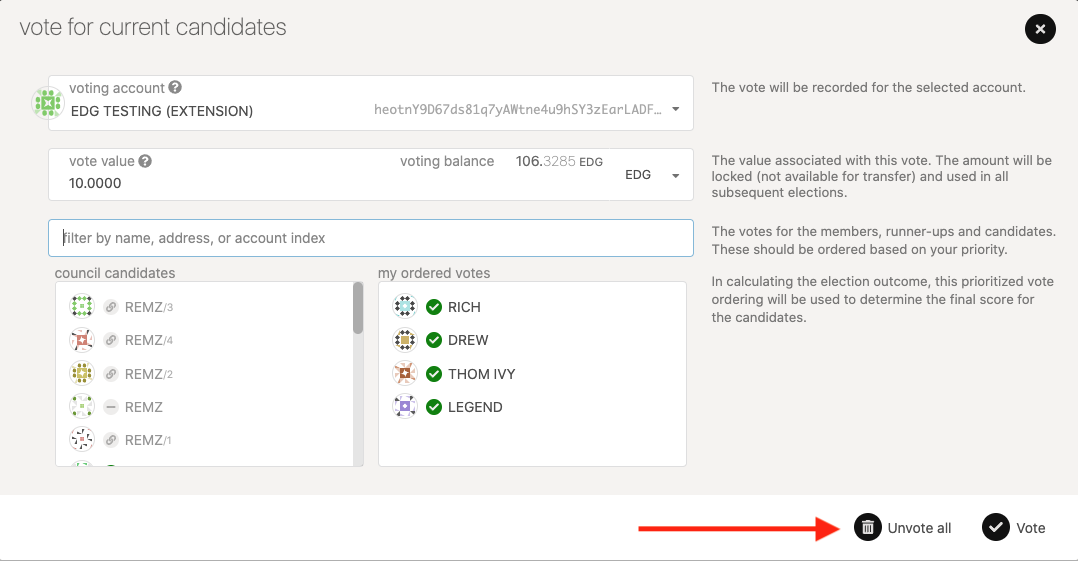1078x561 pixels.
Task: Click the link badge next to REMZ/4
Action: point(111,341)
